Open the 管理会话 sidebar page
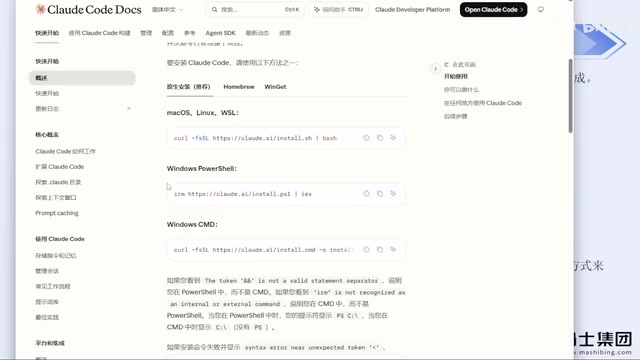This screenshot has width=640, height=360. pos(47,271)
